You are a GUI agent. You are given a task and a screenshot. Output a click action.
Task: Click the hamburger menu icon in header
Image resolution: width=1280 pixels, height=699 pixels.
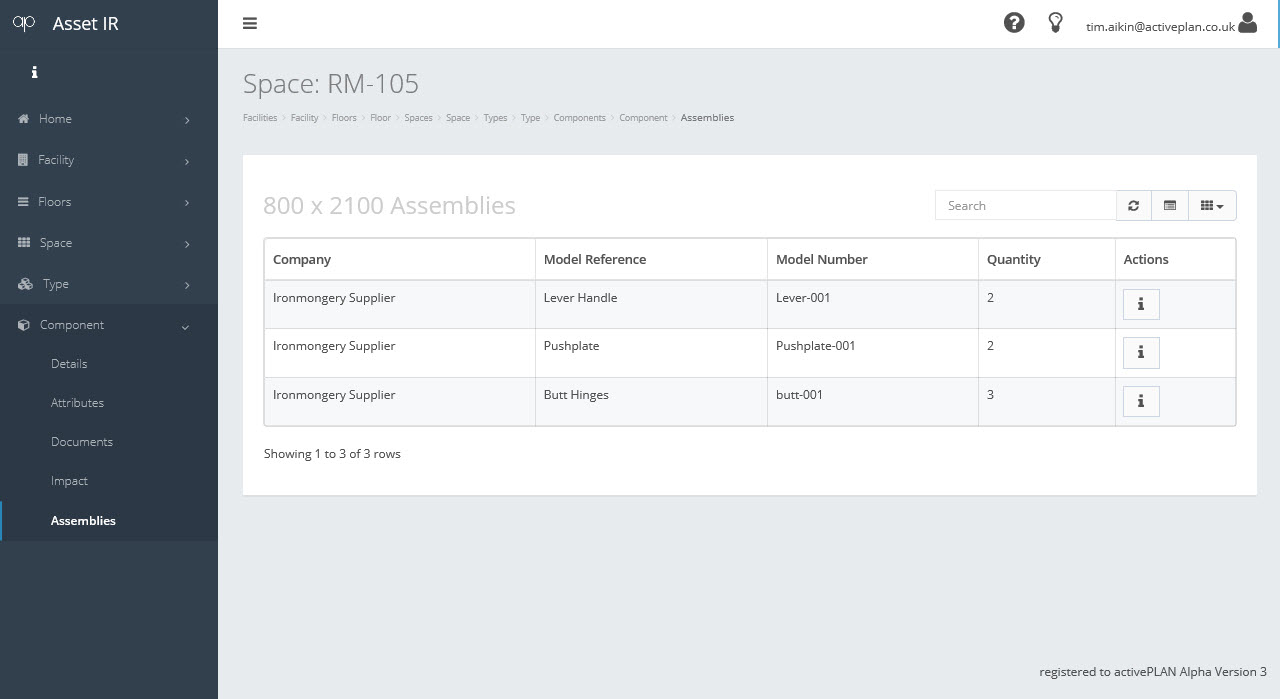(250, 23)
